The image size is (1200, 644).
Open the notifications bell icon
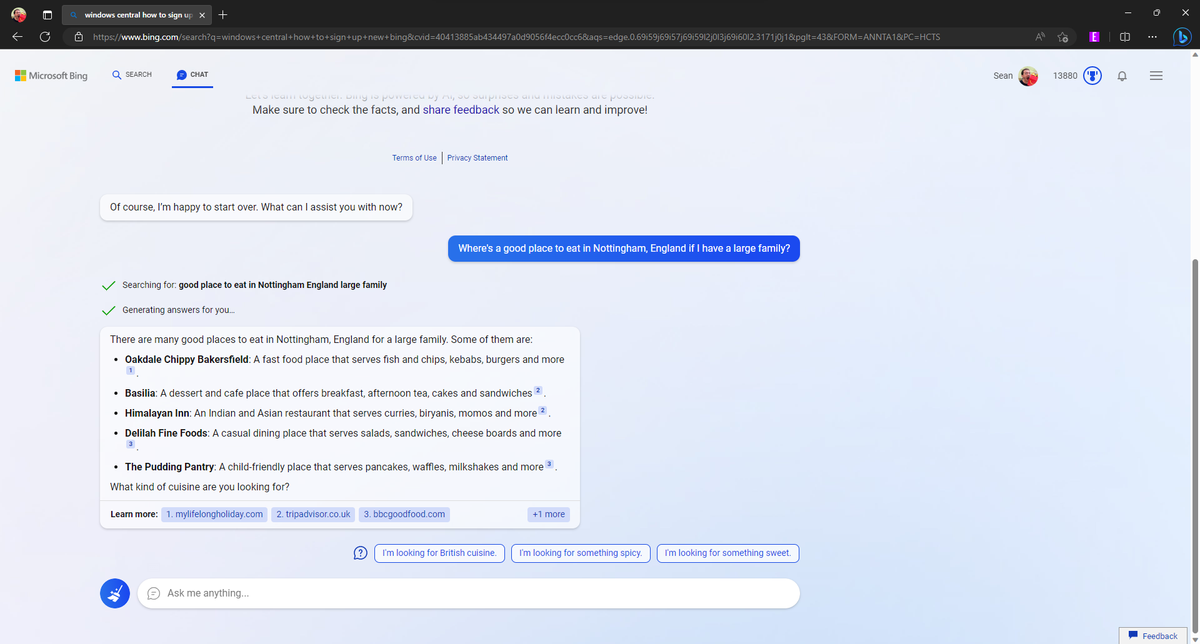(1122, 76)
